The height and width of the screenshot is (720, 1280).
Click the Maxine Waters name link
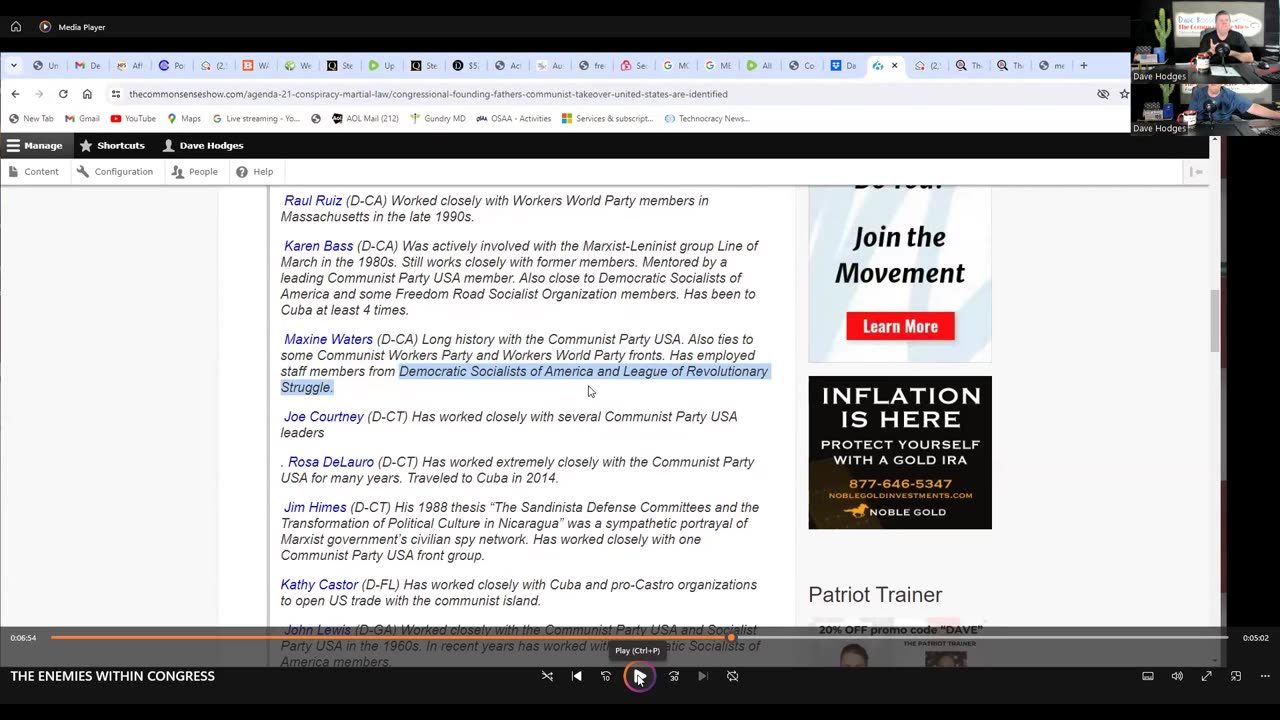pos(328,340)
